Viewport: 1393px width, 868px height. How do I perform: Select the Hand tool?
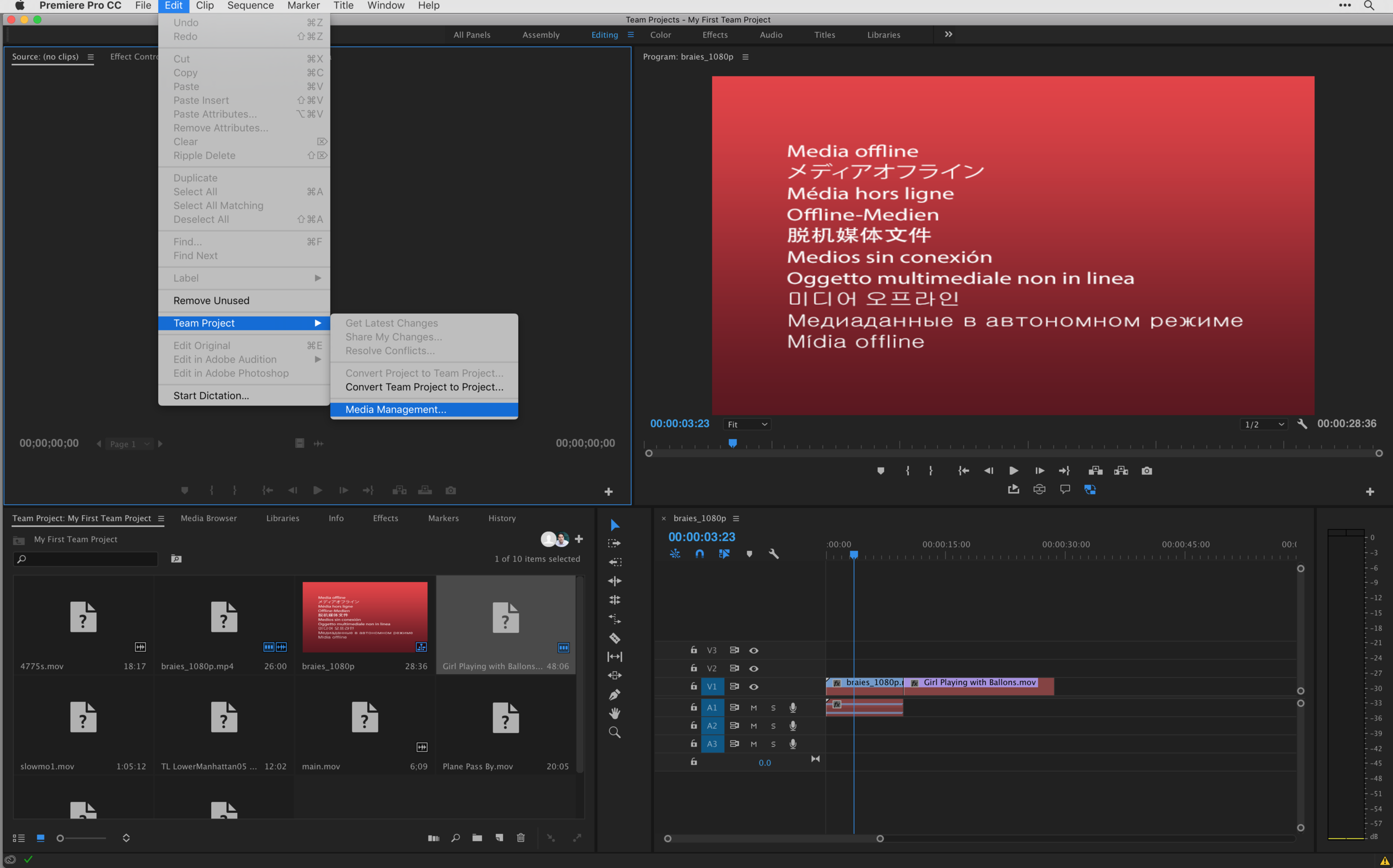point(615,714)
